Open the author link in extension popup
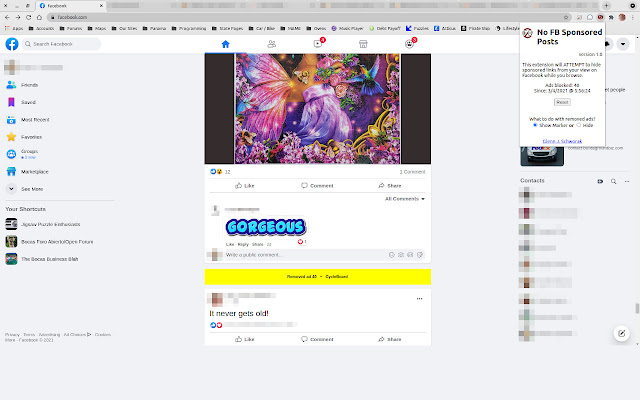Screen dimensions: 640x400 [x=562, y=141]
